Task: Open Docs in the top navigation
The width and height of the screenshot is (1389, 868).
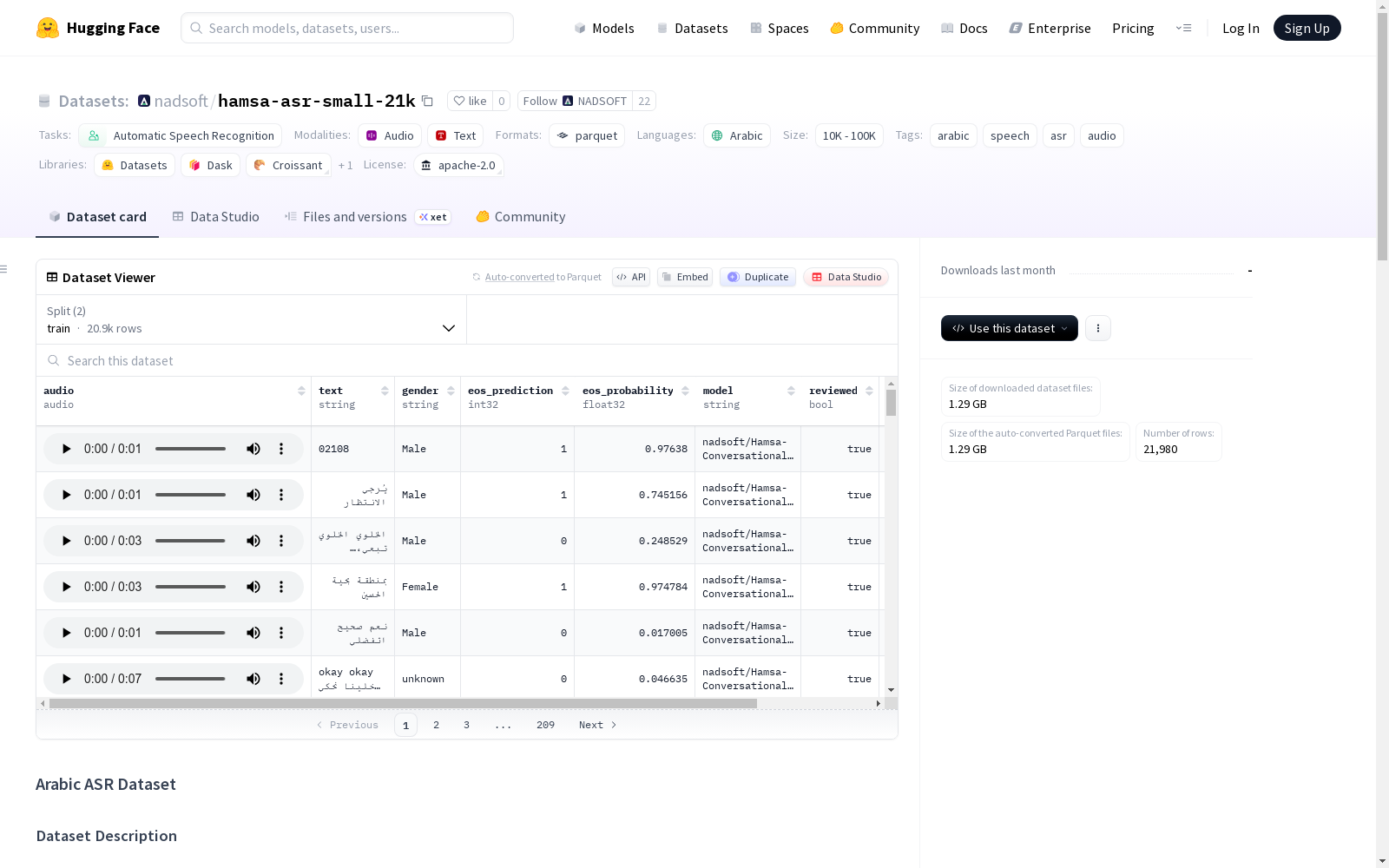Action: click(964, 28)
